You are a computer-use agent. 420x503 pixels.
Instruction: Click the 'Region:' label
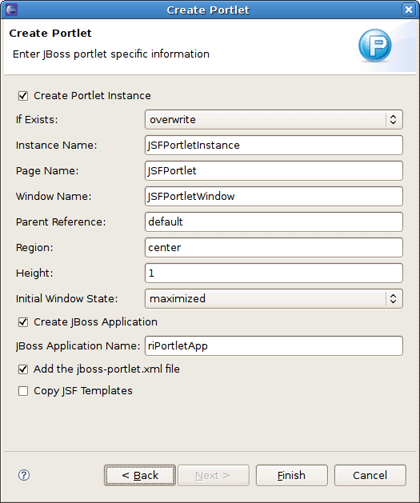point(34,248)
